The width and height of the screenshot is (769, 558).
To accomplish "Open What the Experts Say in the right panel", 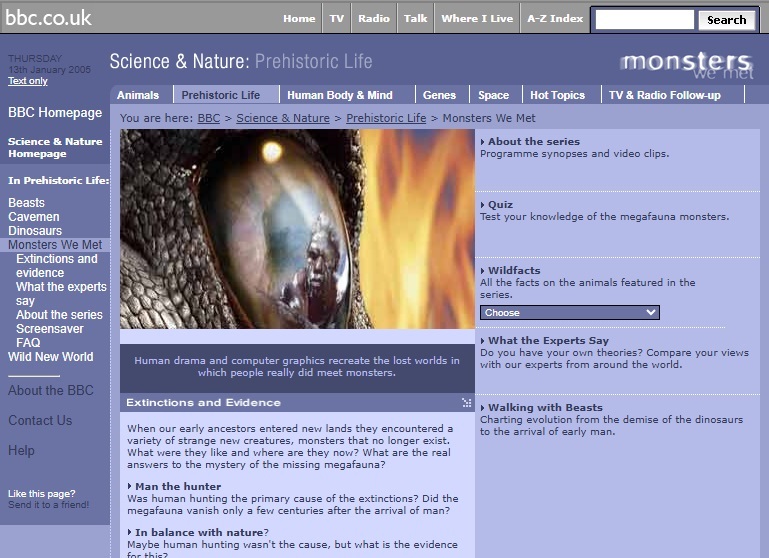I will [x=548, y=341].
